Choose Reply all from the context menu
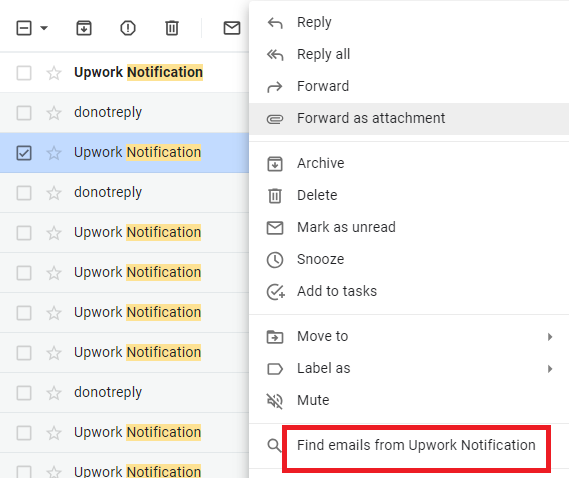The image size is (569, 478). click(x=409, y=54)
